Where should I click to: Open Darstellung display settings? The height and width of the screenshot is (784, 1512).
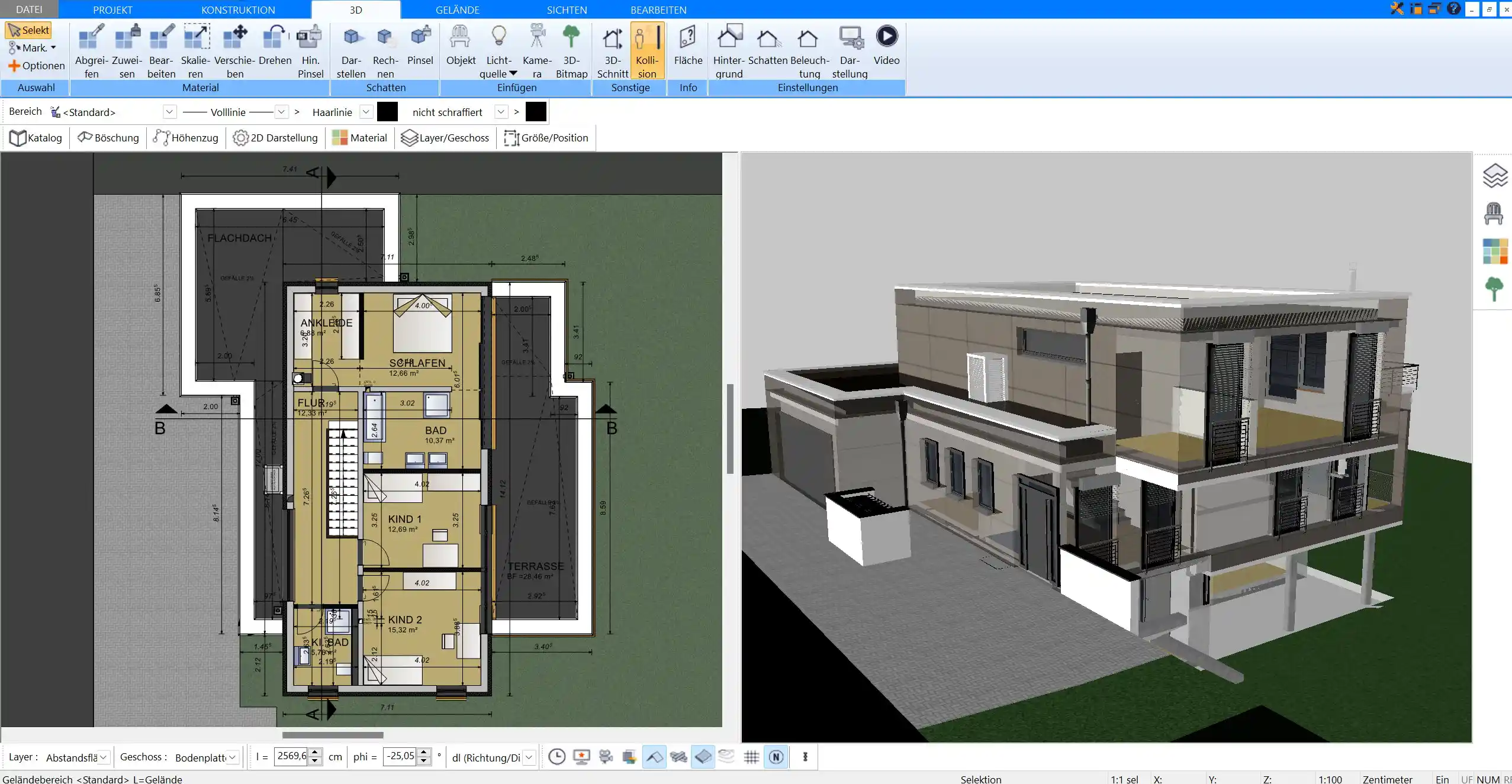click(850, 51)
